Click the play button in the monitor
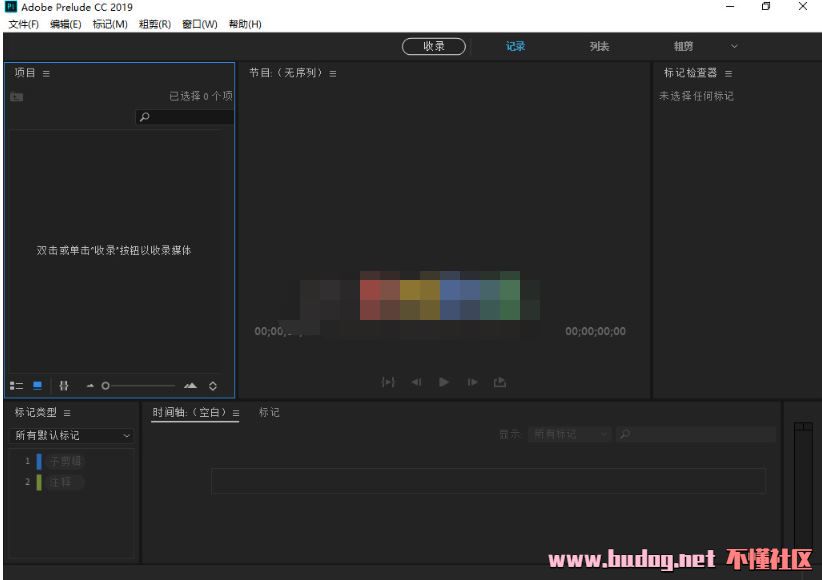Viewport: 822px width, 580px height. [x=444, y=382]
